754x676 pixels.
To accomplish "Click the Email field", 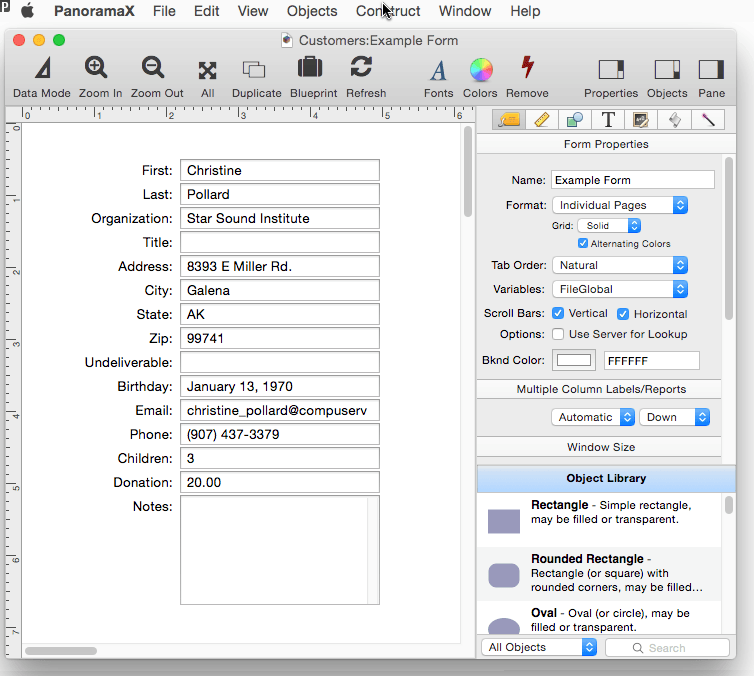I will (x=280, y=410).
